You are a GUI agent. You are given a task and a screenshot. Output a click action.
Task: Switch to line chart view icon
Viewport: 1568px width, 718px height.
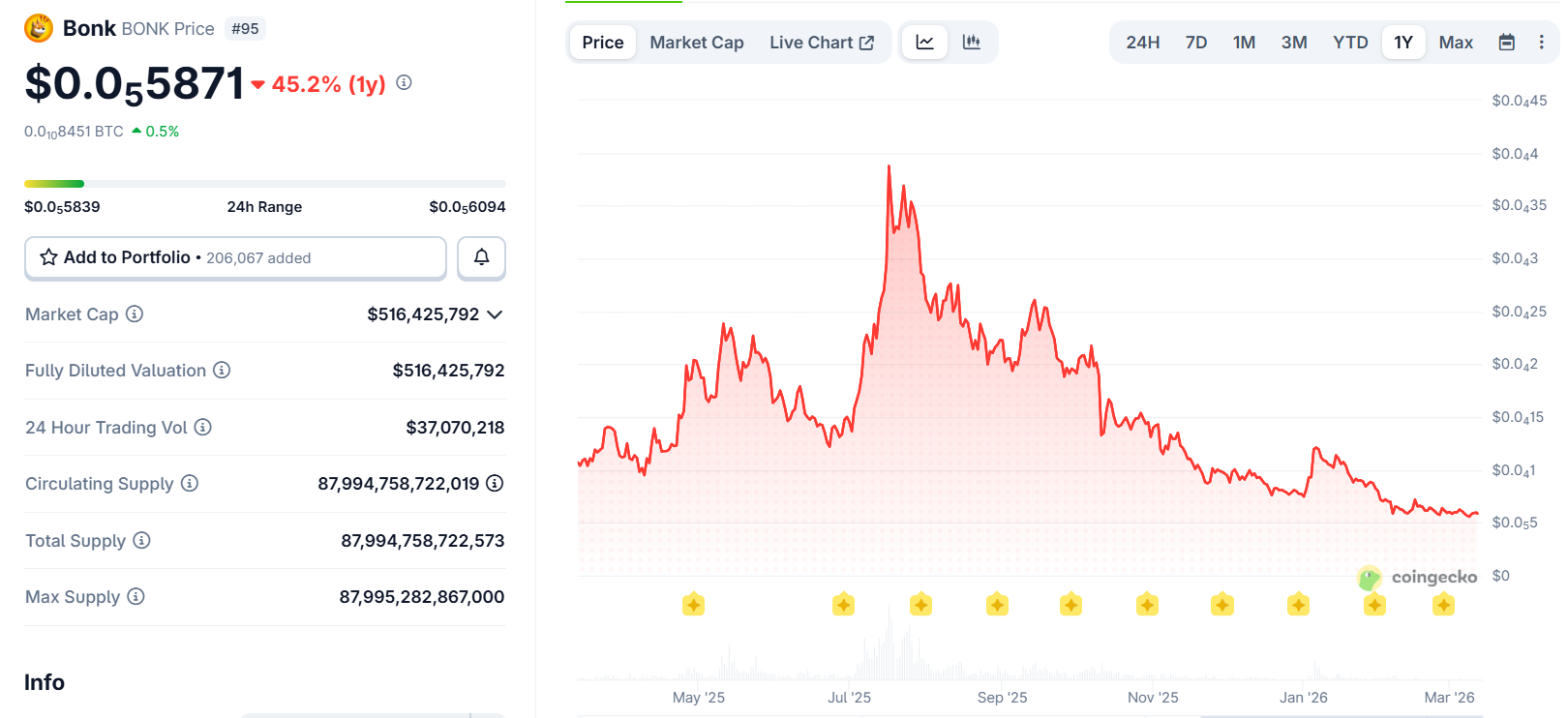pos(925,43)
